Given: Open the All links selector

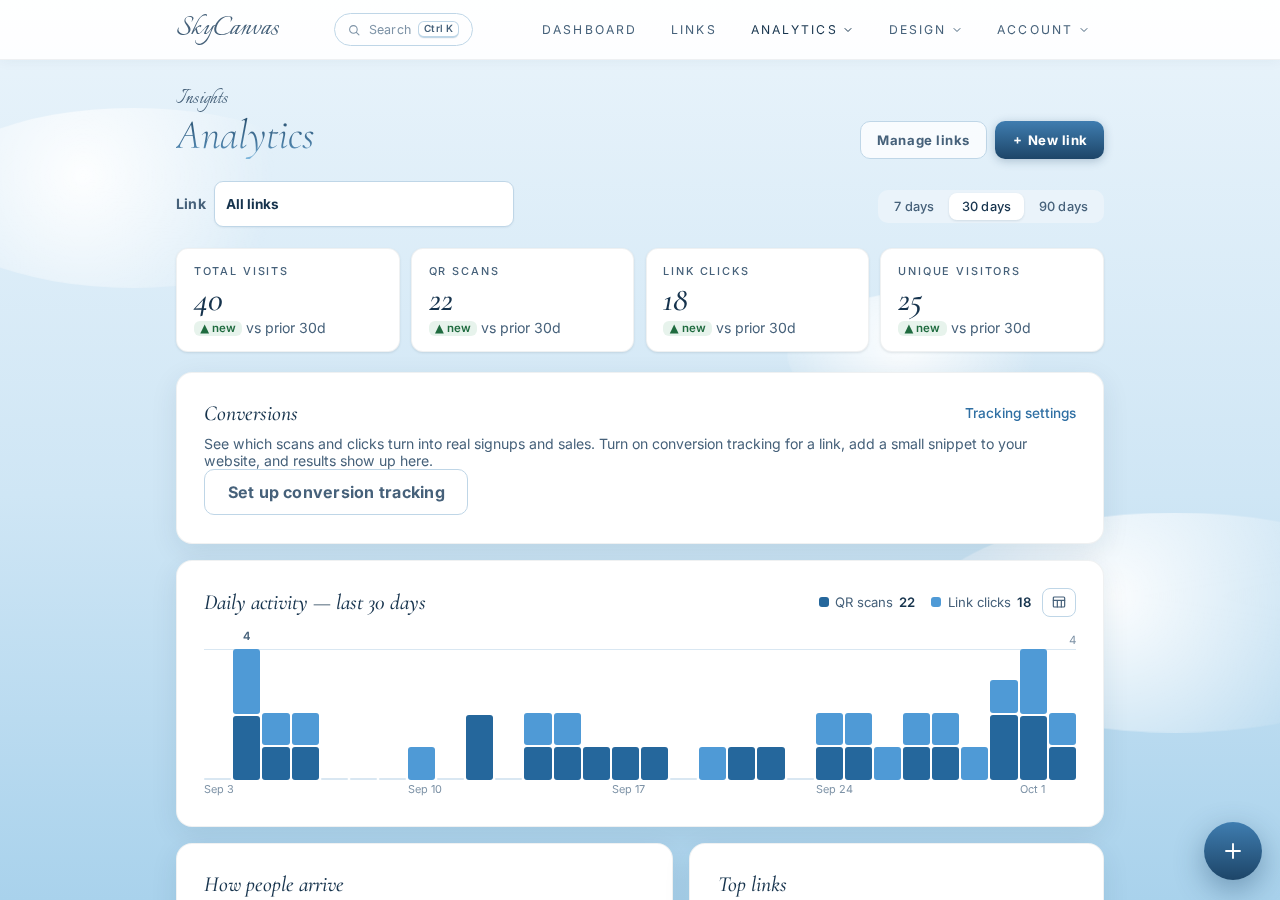Looking at the screenshot, I should (364, 204).
